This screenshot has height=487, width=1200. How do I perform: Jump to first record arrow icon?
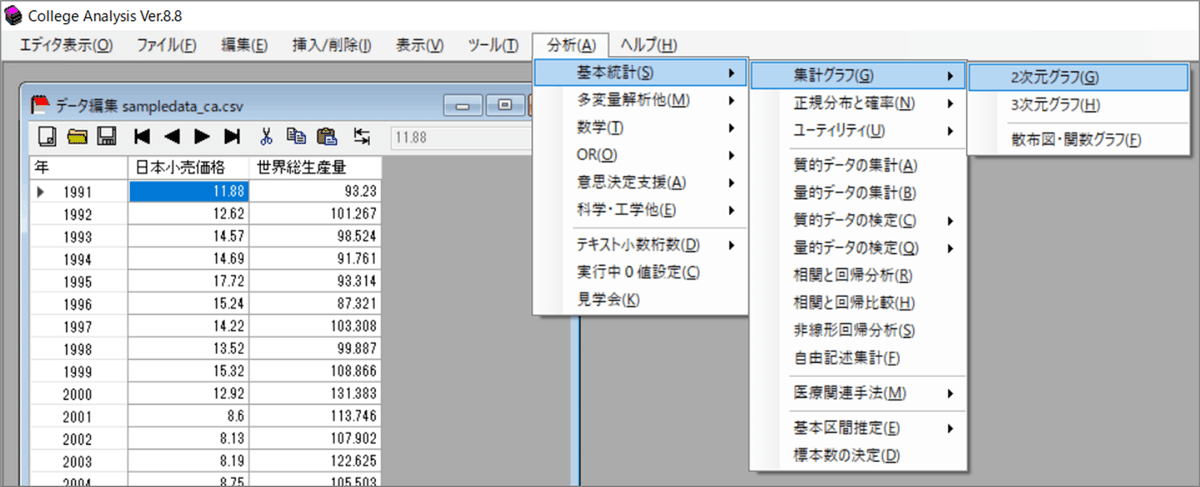pyautogui.click(x=142, y=136)
